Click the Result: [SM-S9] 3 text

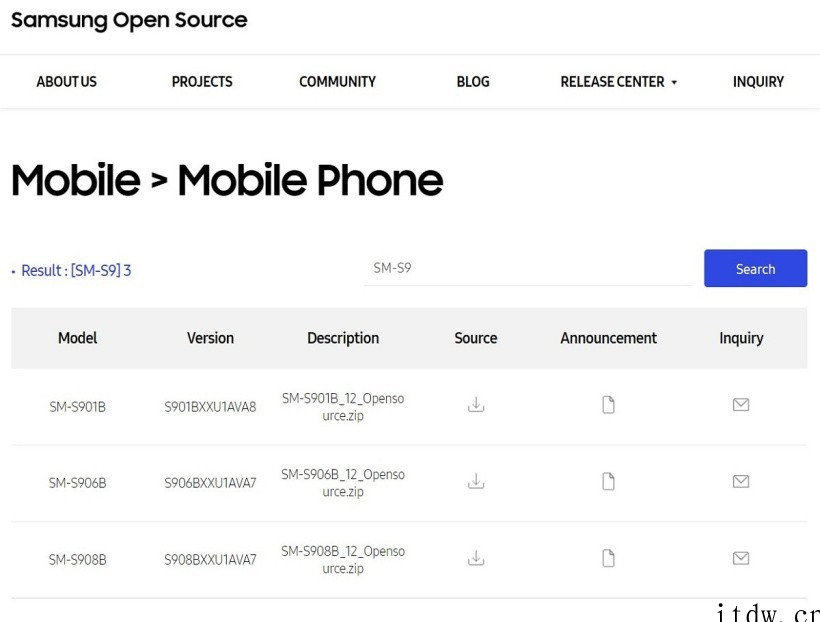click(76, 270)
